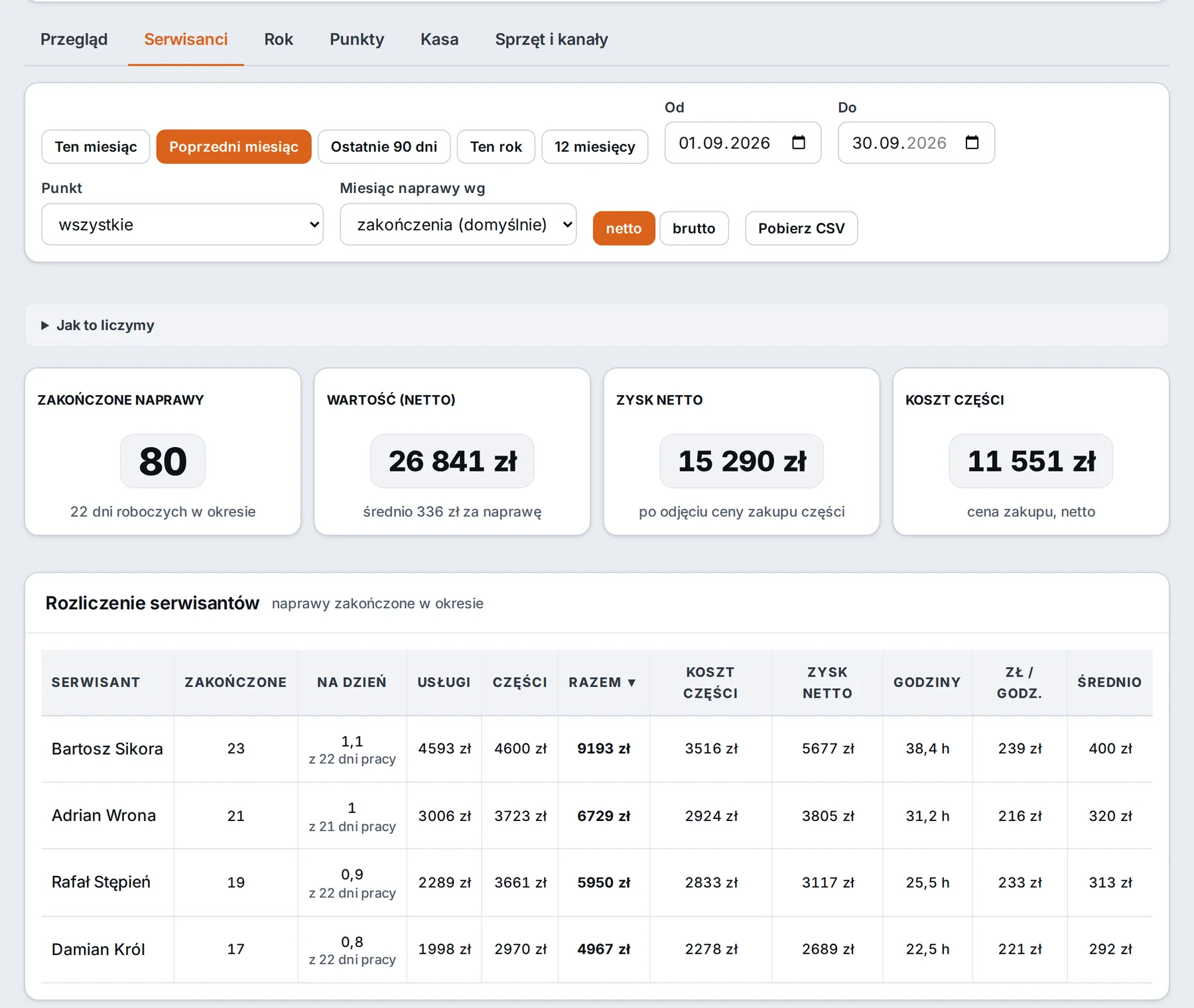Image resolution: width=1194 pixels, height=1008 pixels.
Task: Switch values to brutto
Action: [694, 228]
